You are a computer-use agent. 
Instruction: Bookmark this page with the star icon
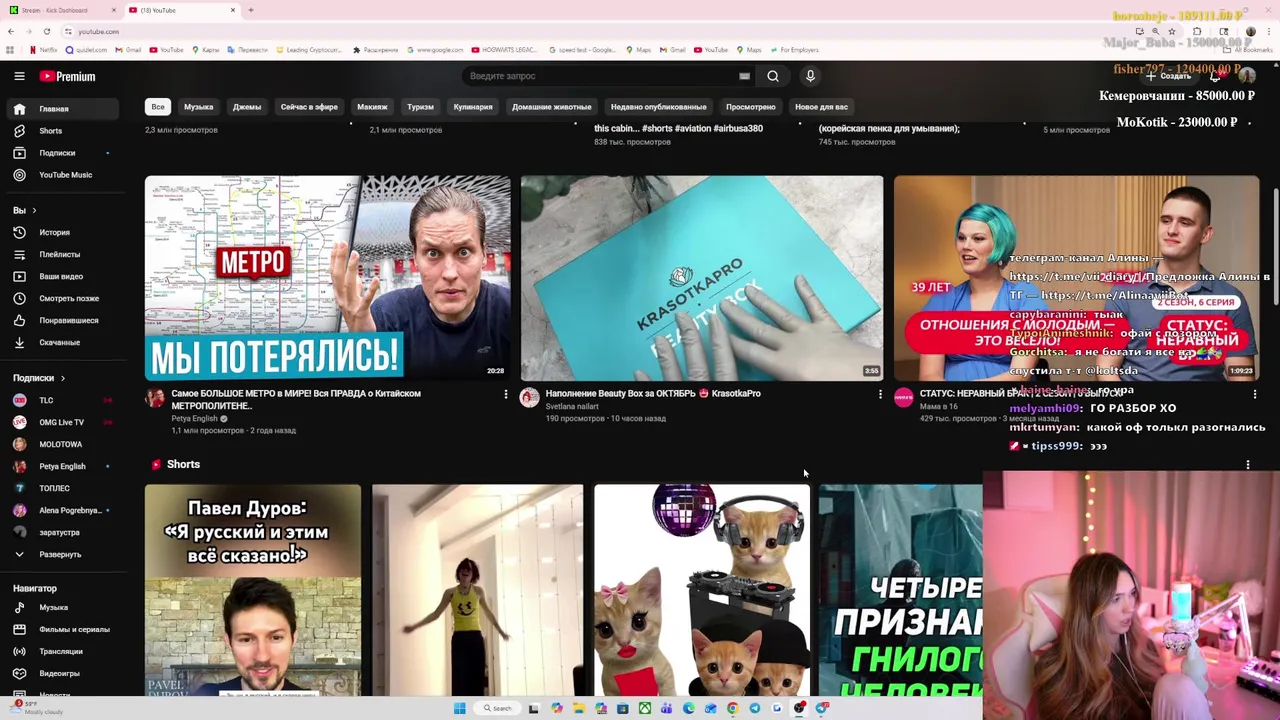1171,31
